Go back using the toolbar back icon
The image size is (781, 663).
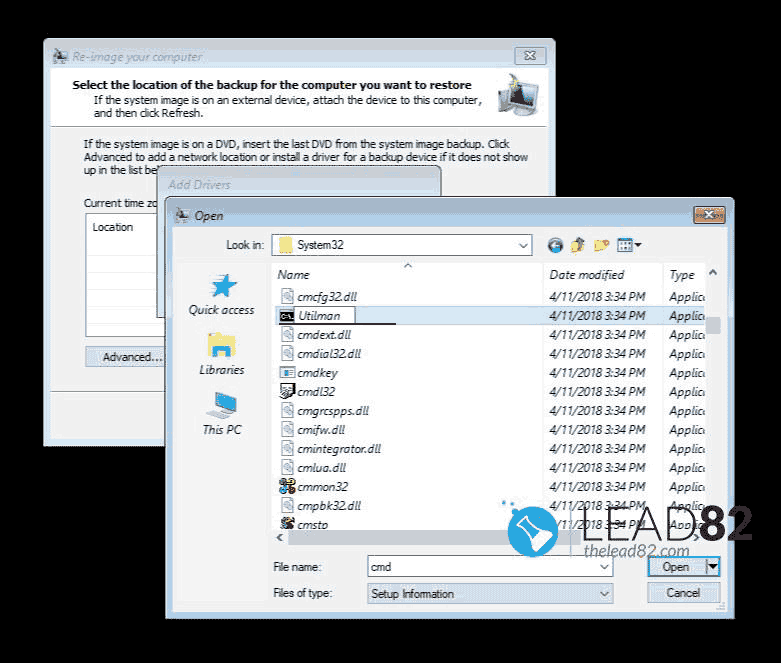555,245
